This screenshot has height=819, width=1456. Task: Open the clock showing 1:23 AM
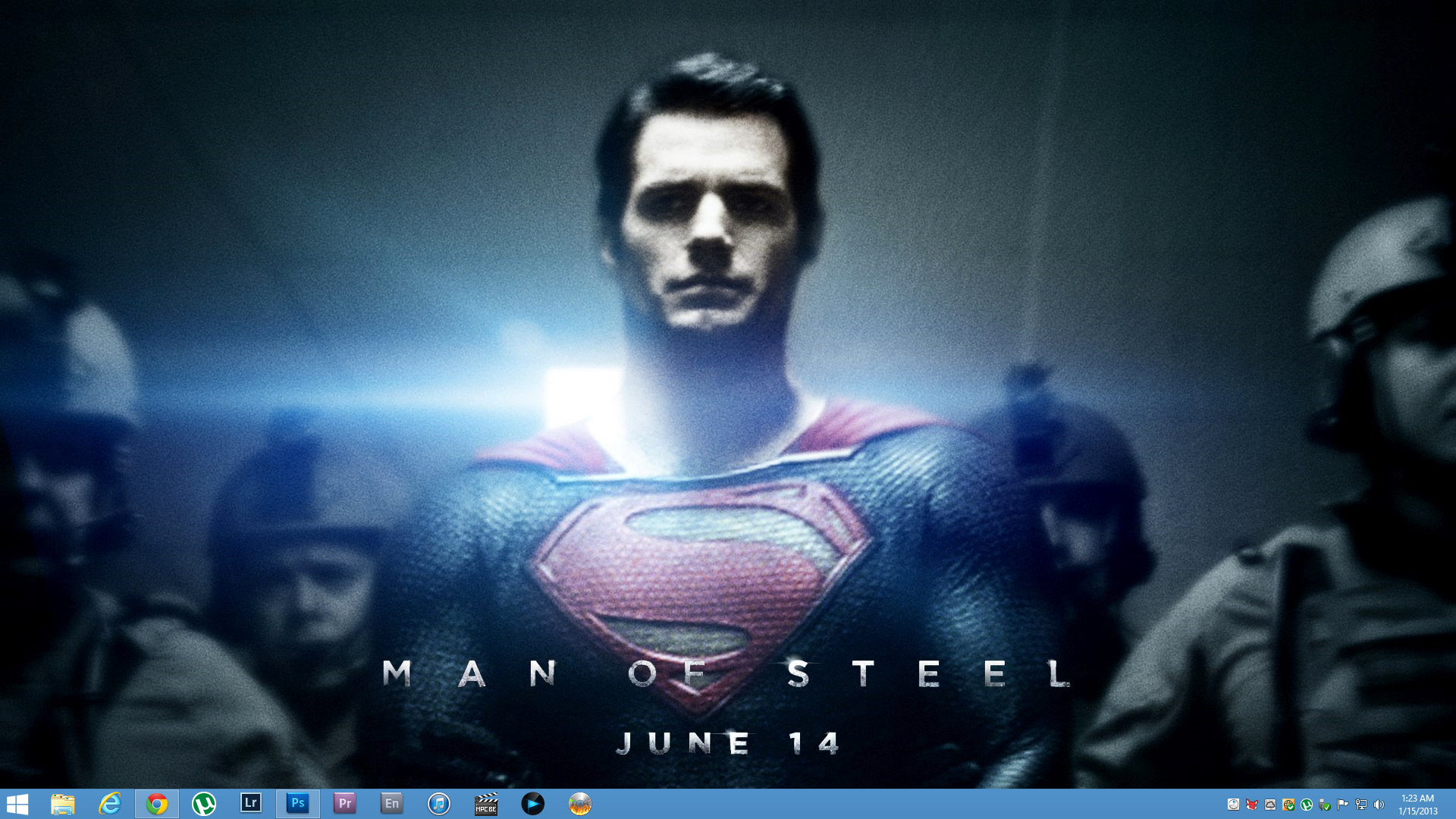1417,804
